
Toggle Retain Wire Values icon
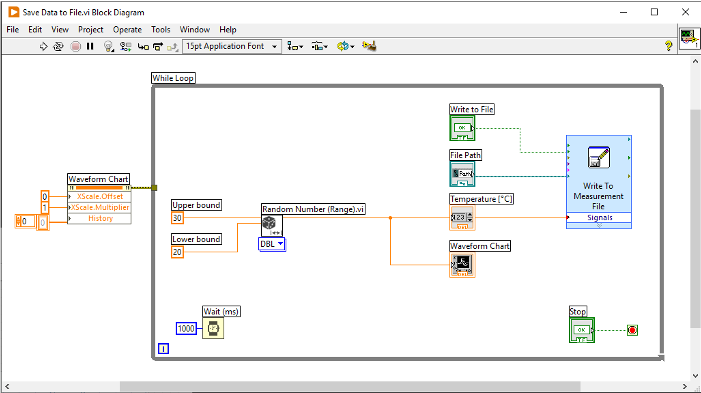(126, 46)
